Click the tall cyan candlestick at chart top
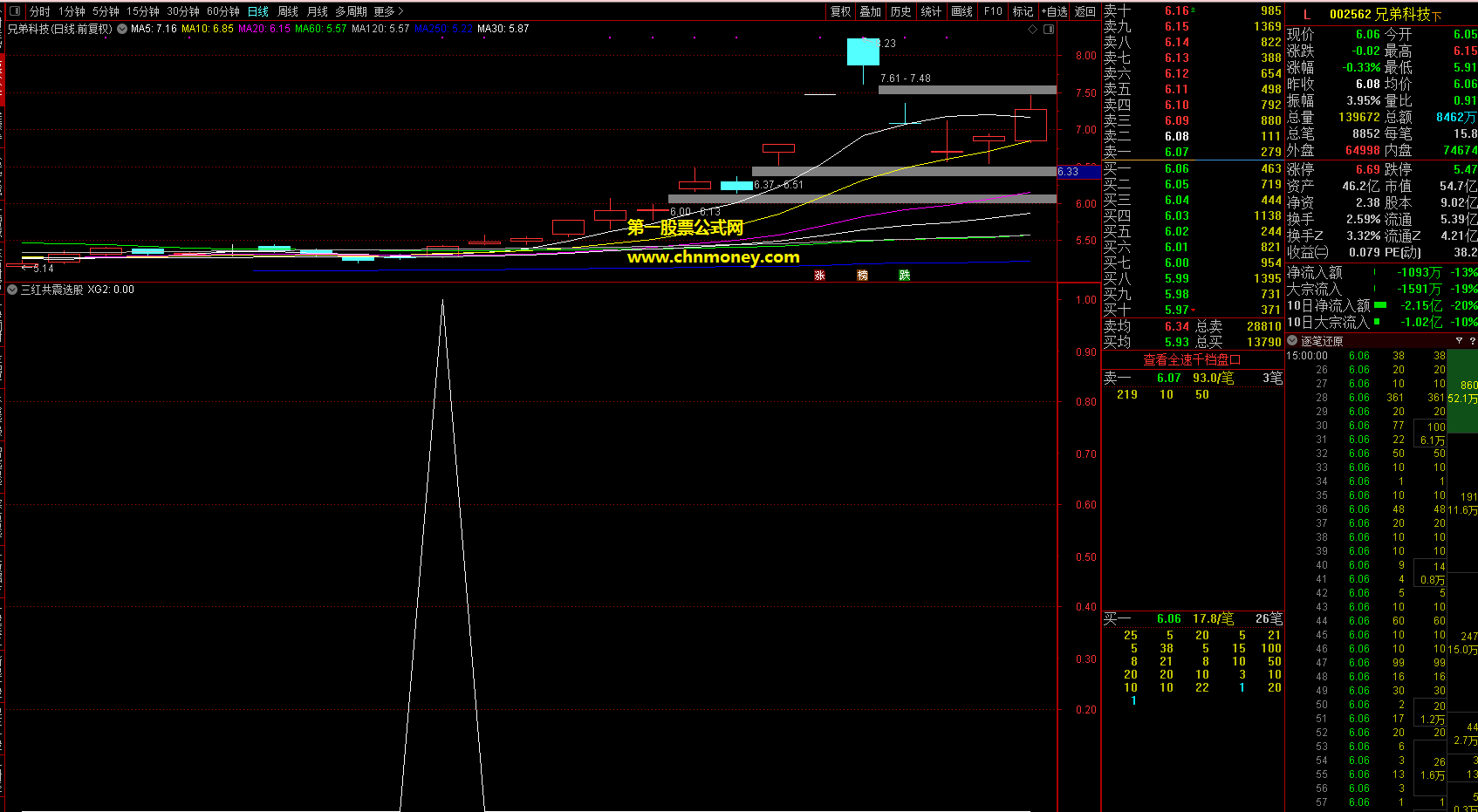Screen dimensions: 1478x812 click(x=863, y=52)
